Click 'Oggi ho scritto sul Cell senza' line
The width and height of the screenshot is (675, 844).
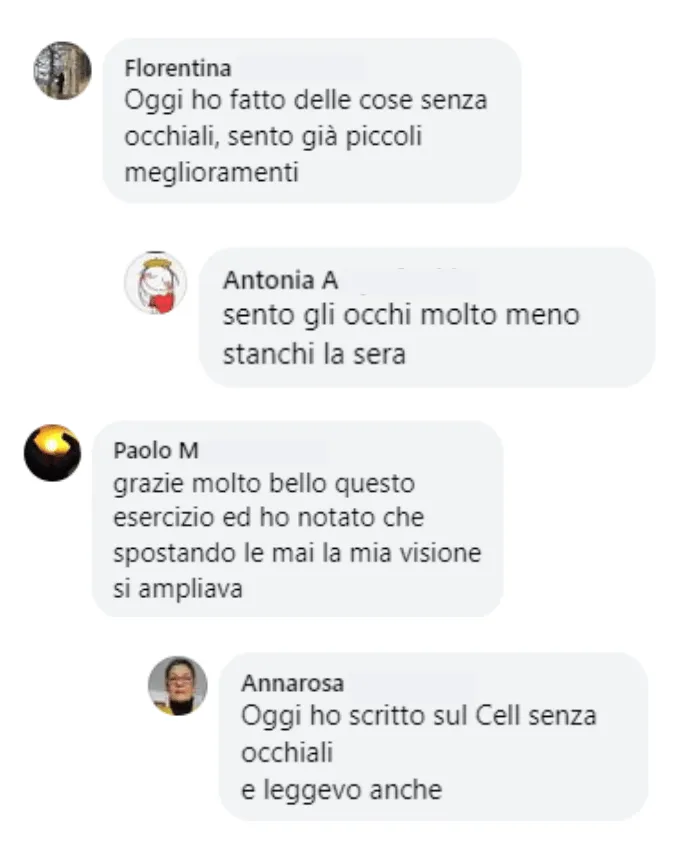tap(419, 716)
